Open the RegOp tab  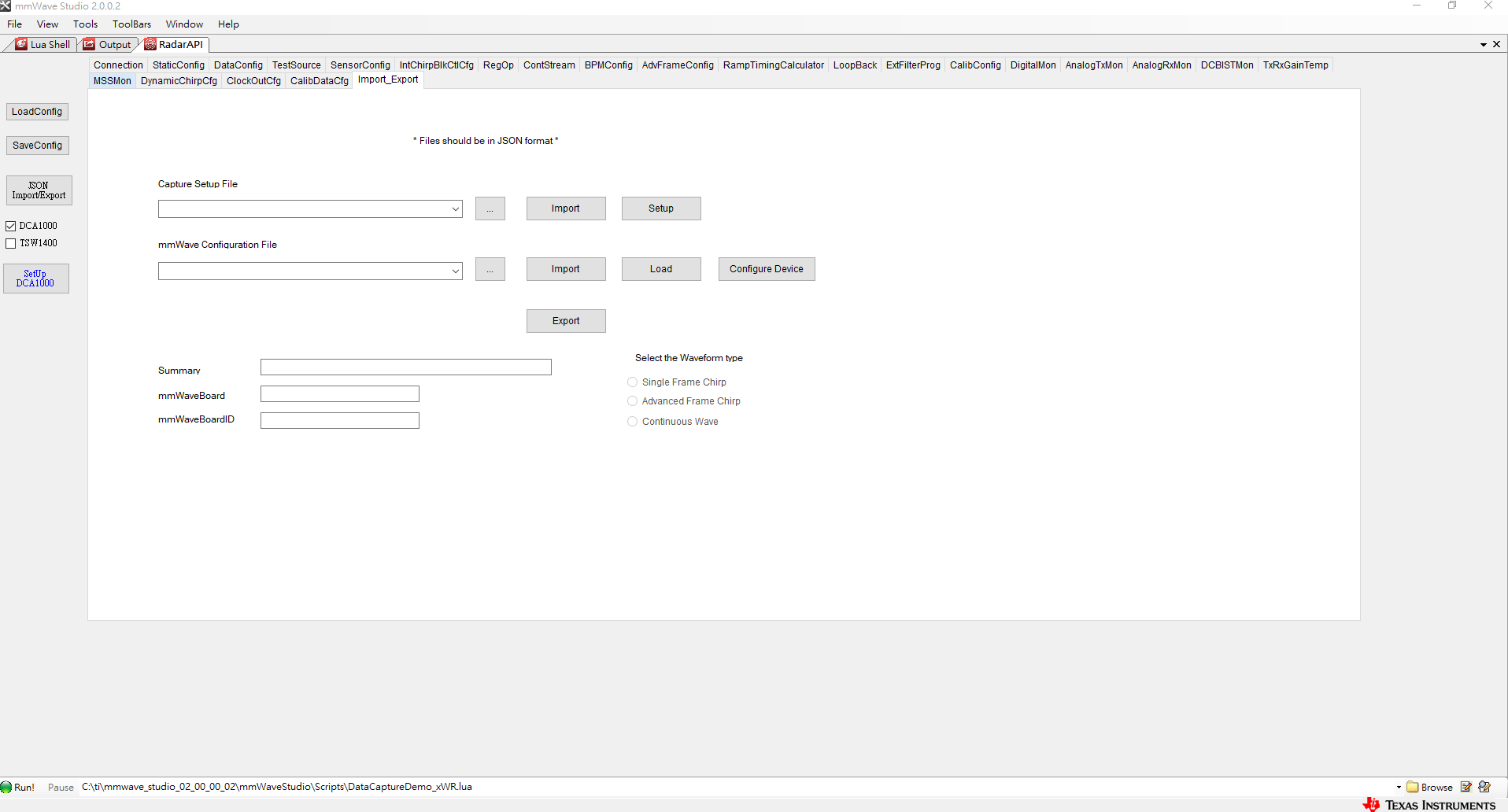tap(498, 65)
